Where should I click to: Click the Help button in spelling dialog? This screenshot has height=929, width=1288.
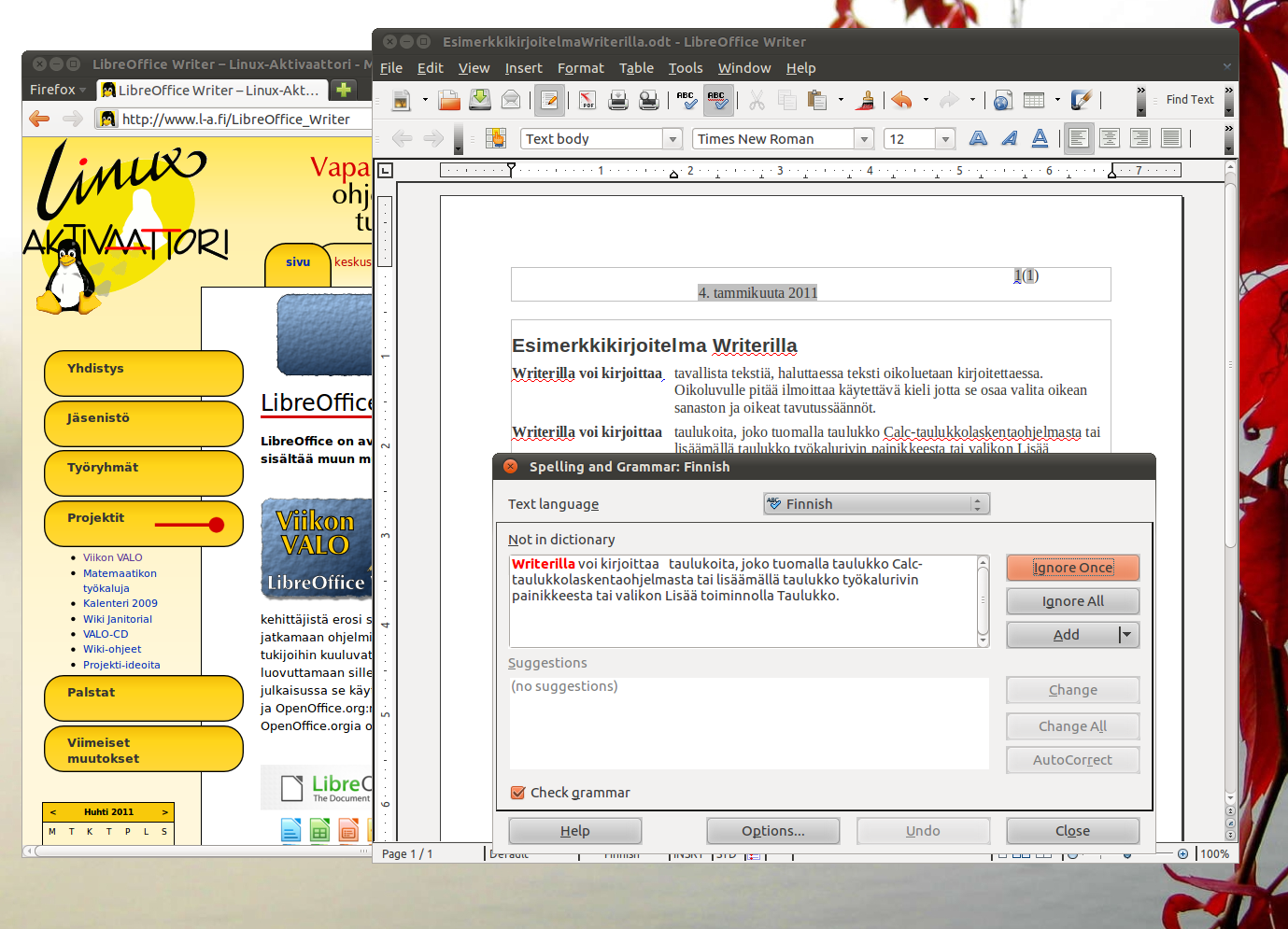pos(574,831)
